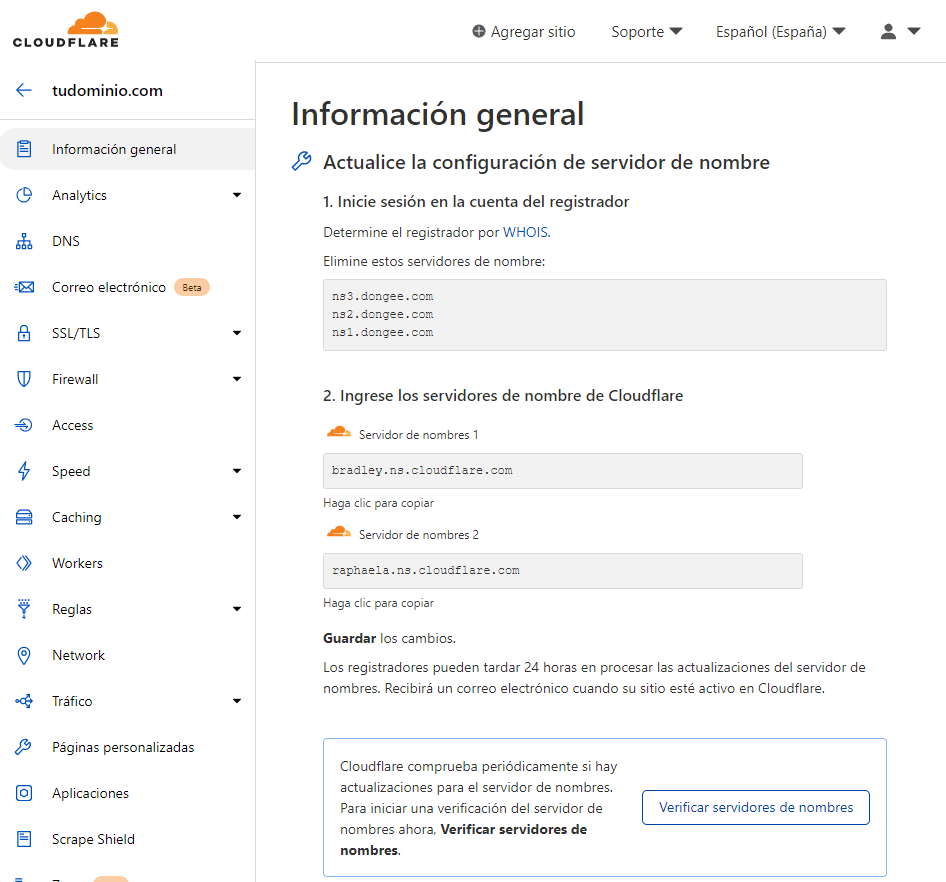Screen dimensions: 946x882
Task: Click the Network location pin icon
Action: (x=24, y=655)
